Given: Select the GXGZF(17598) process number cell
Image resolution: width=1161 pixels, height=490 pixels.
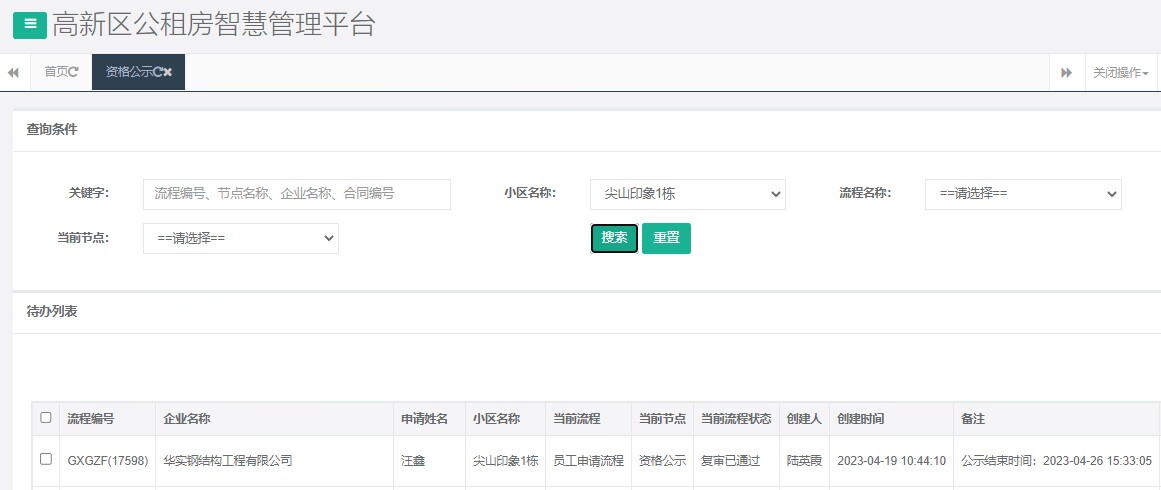Looking at the screenshot, I should point(108,460).
